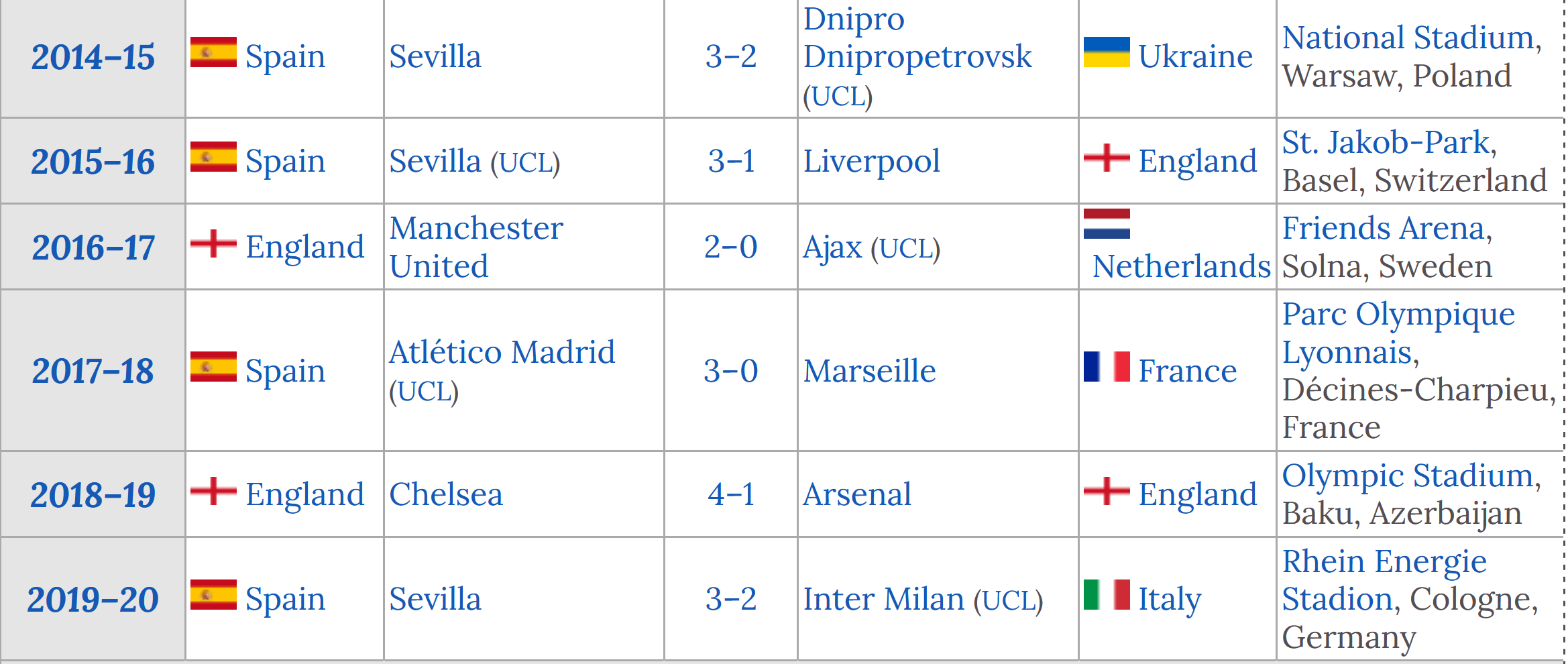Click the Marseille team link
Image resolution: width=1568 pixels, height=664 pixels.
tap(869, 371)
